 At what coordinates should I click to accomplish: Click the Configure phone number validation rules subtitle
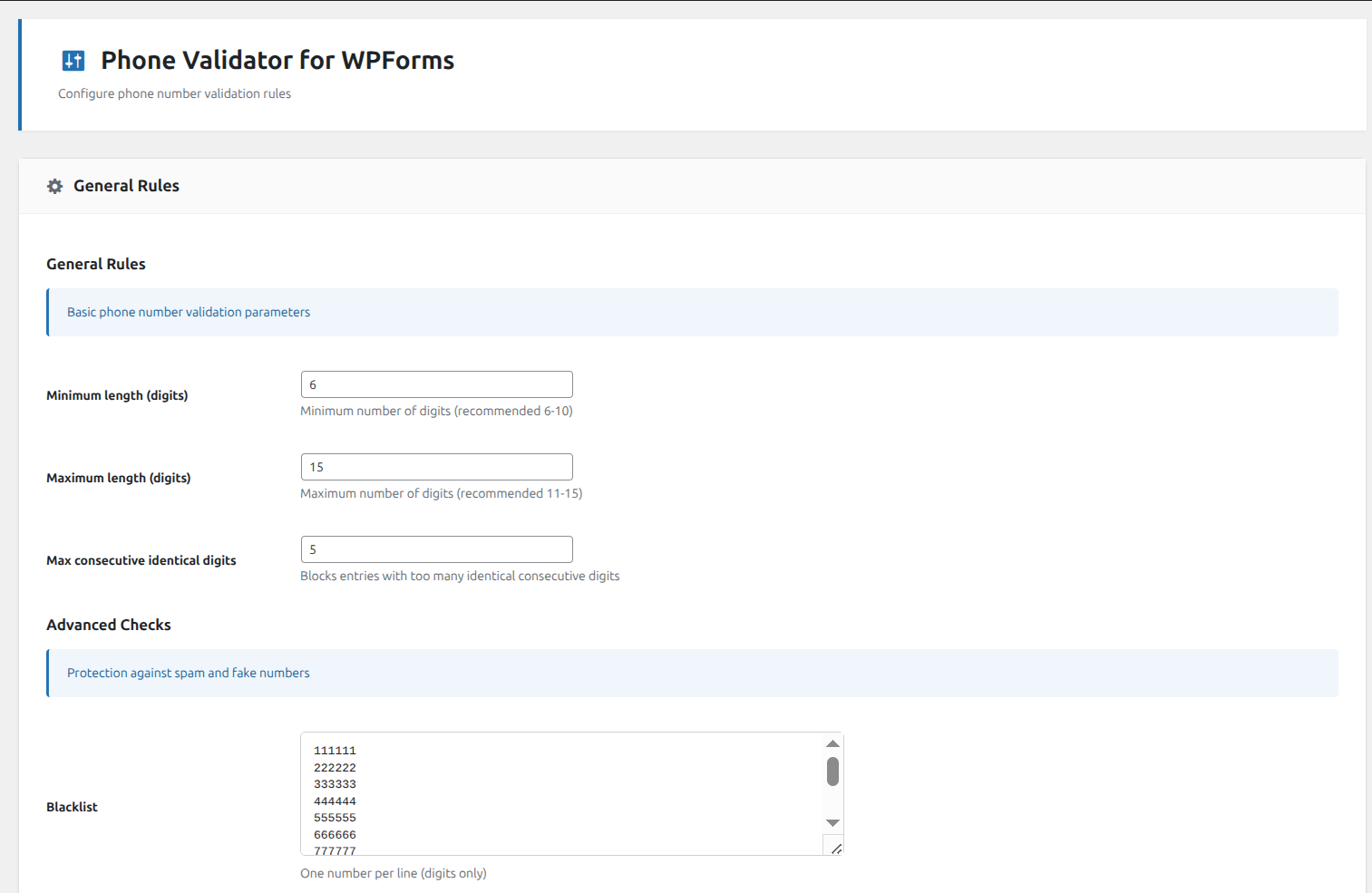pyautogui.click(x=174, y=93)
